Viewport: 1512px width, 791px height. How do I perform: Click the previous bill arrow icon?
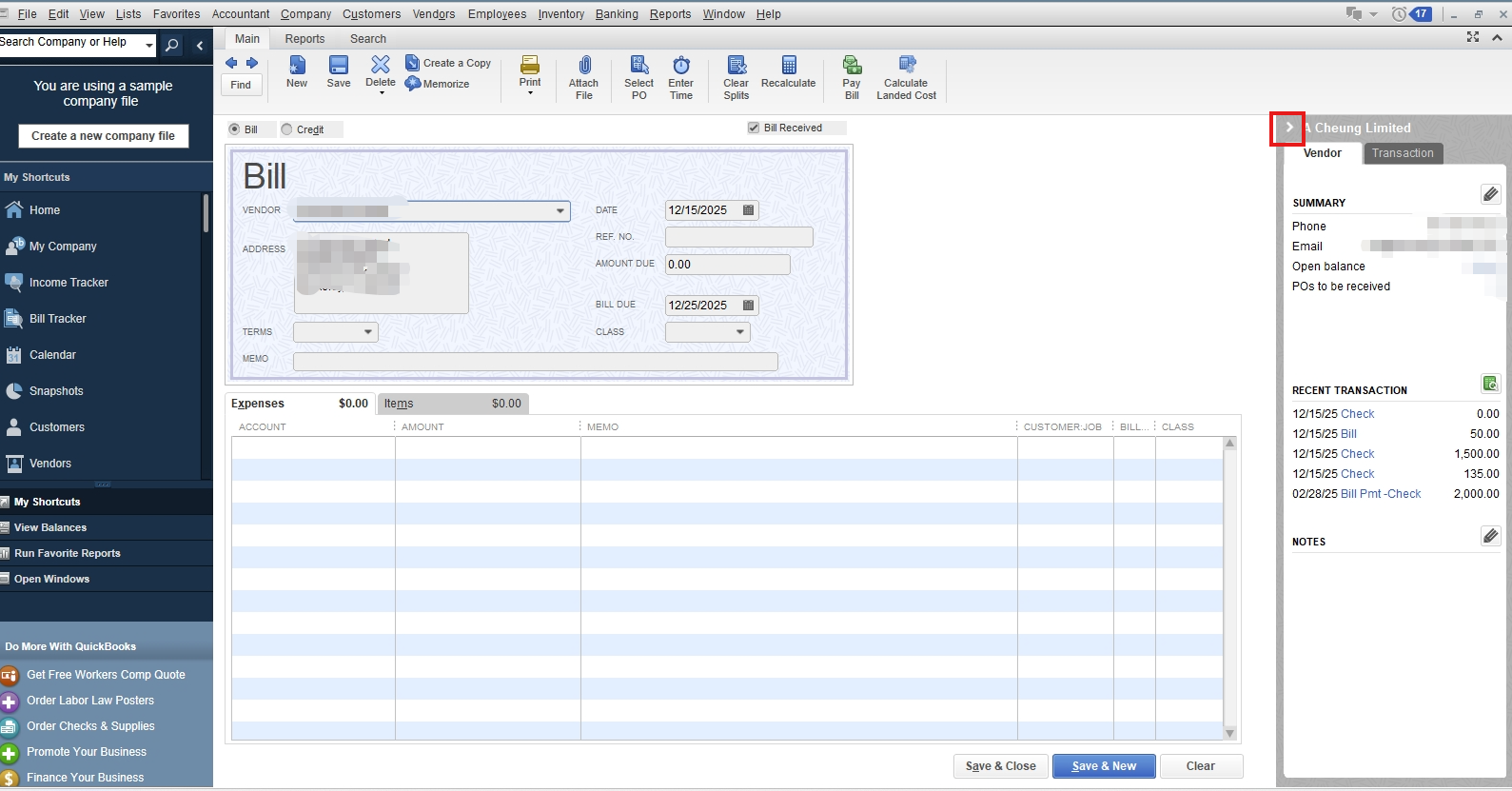coord(231,63)
